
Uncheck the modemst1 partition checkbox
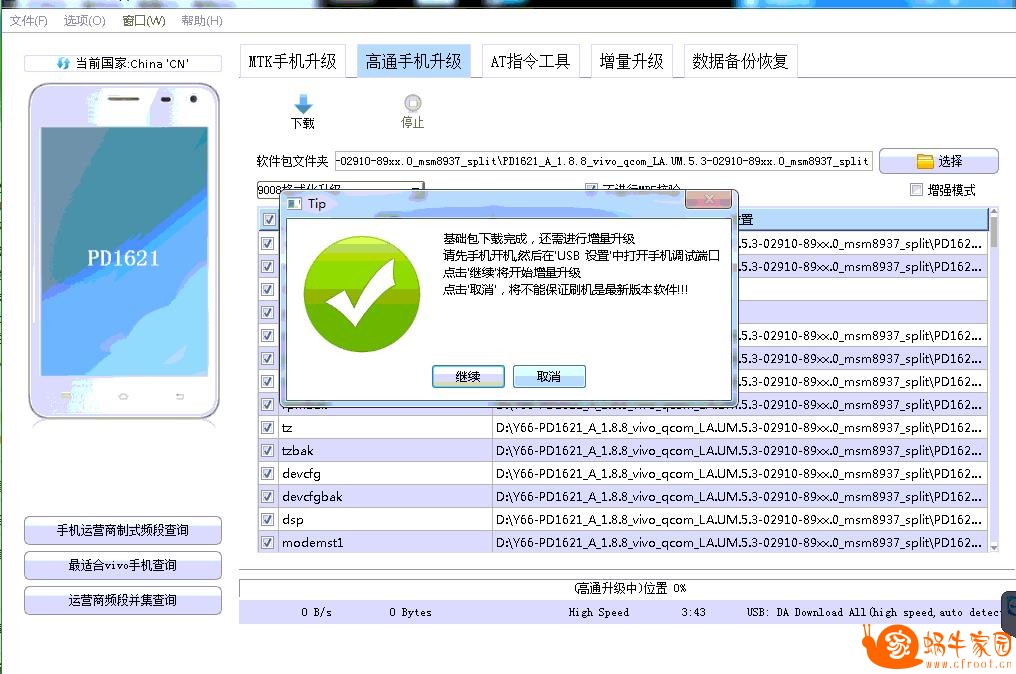pyautogui.click(x=267, y=542)
